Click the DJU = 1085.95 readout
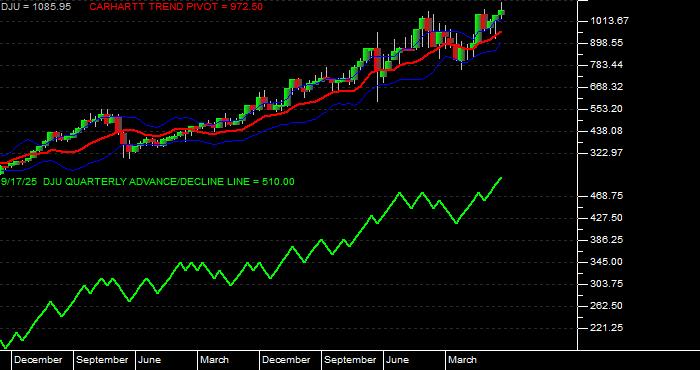Screen dimensions: 700x370 (36, 7)
